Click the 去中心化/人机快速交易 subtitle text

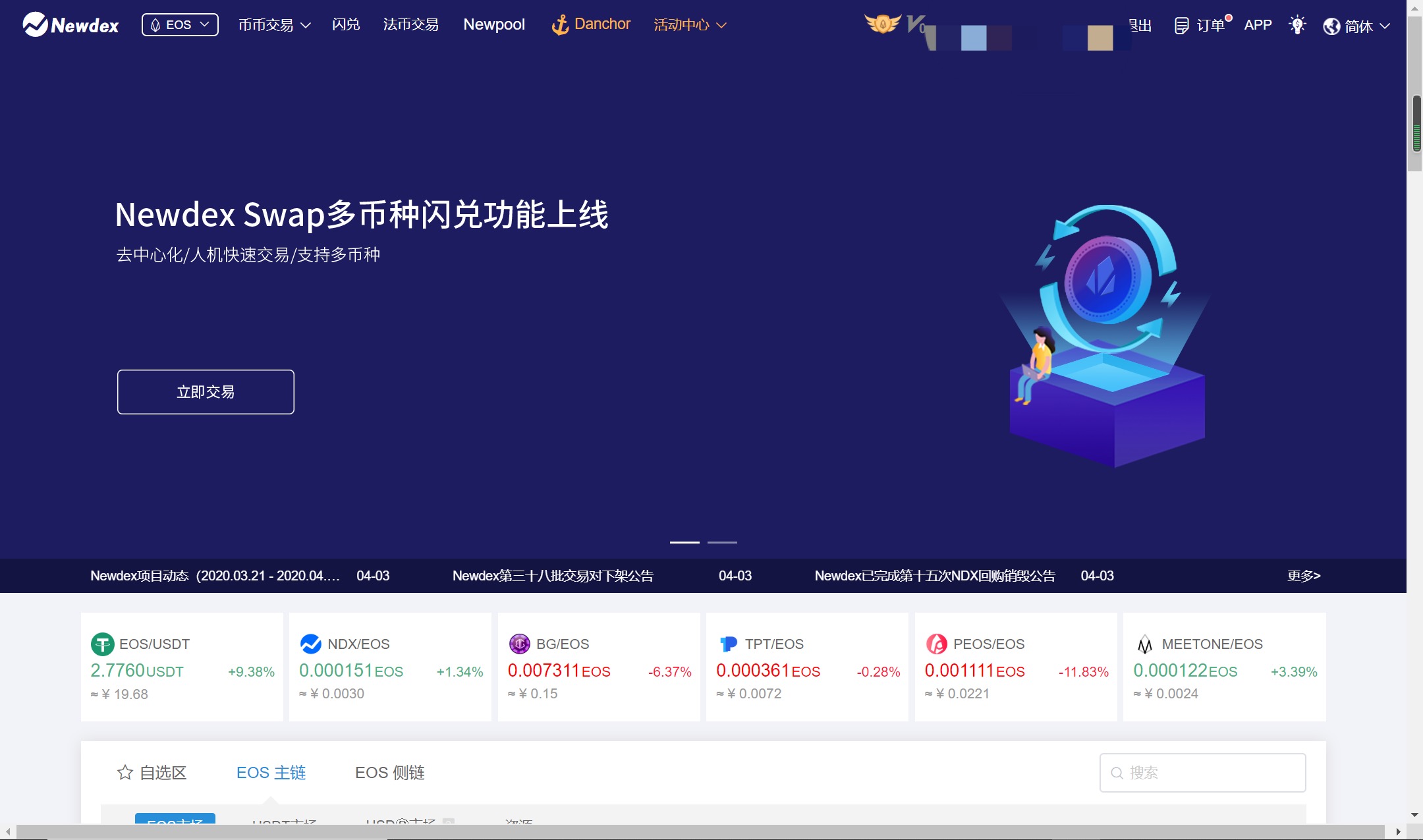point(248,255)
